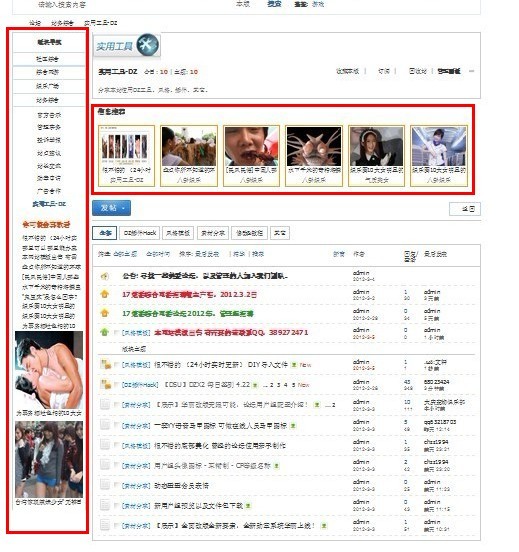Click document icon of the CP等级名称 thread
Screen dimensions: 519x552
click(105, 465)
